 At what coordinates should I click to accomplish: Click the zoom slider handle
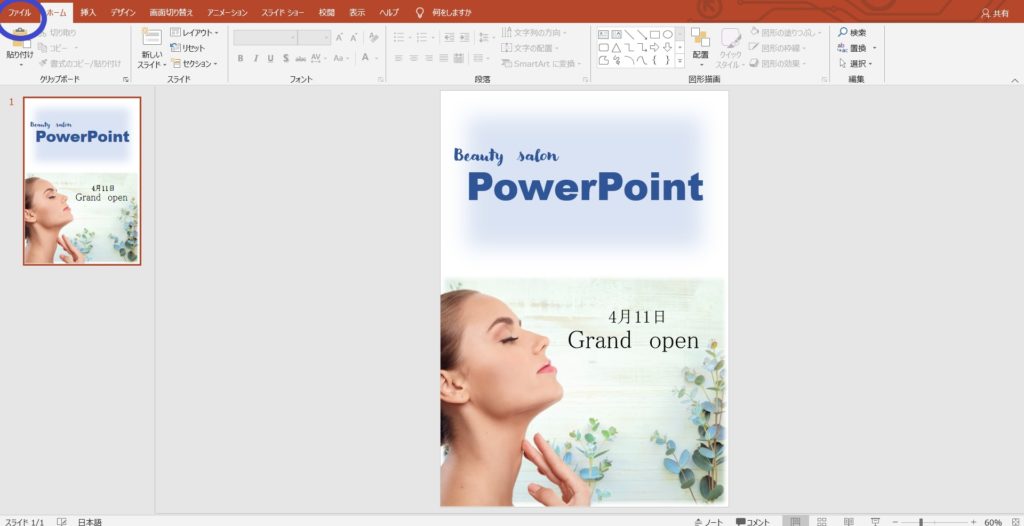click(x=921, y=522)
